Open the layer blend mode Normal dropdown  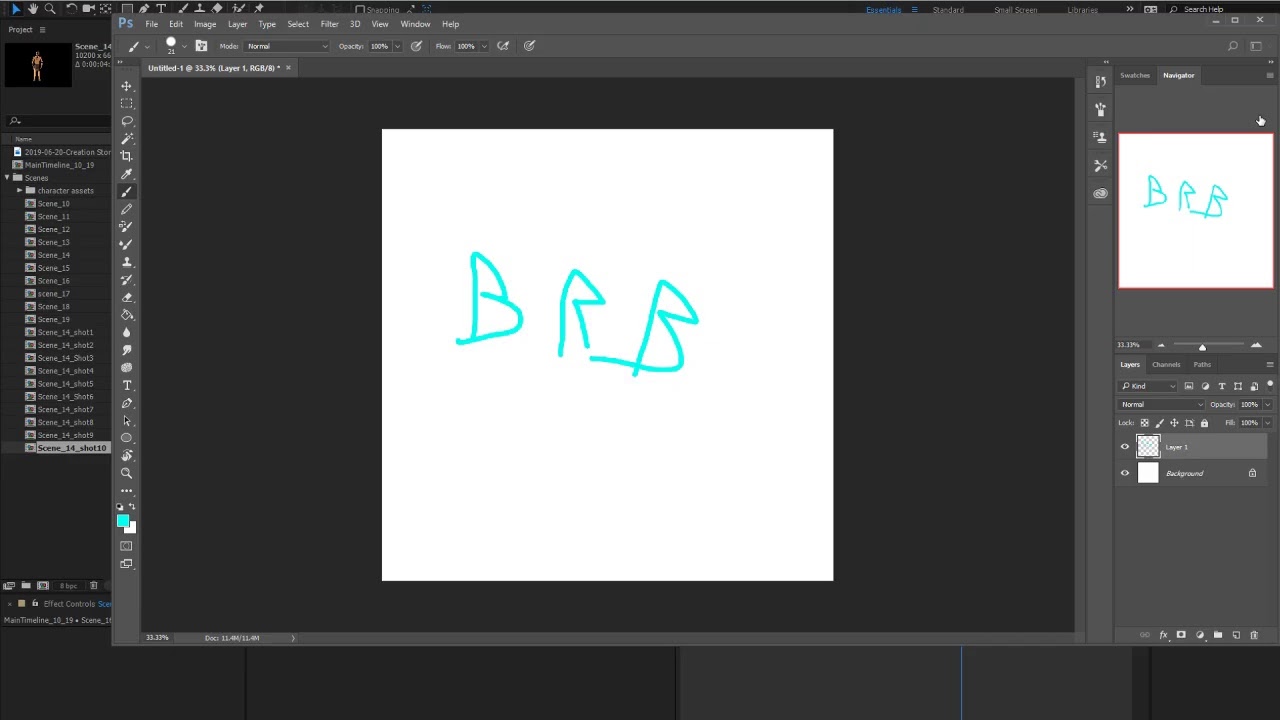(x=1162, y=404)
